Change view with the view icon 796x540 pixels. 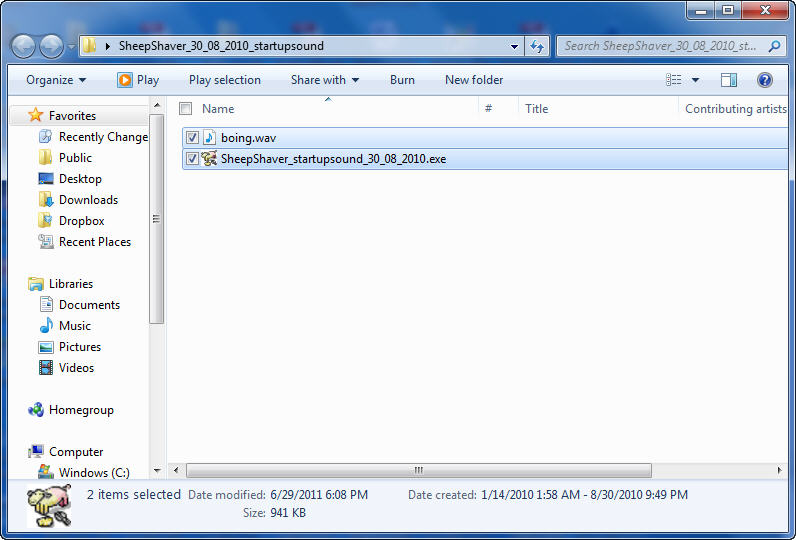coord(674,80)
